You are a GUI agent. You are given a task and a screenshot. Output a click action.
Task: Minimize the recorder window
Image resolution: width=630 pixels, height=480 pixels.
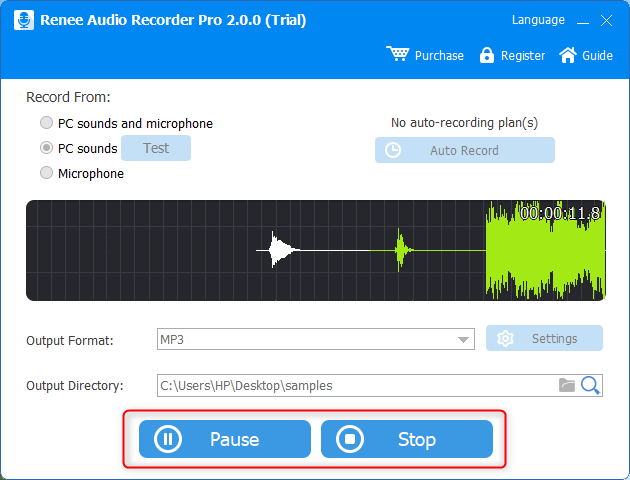583,21
